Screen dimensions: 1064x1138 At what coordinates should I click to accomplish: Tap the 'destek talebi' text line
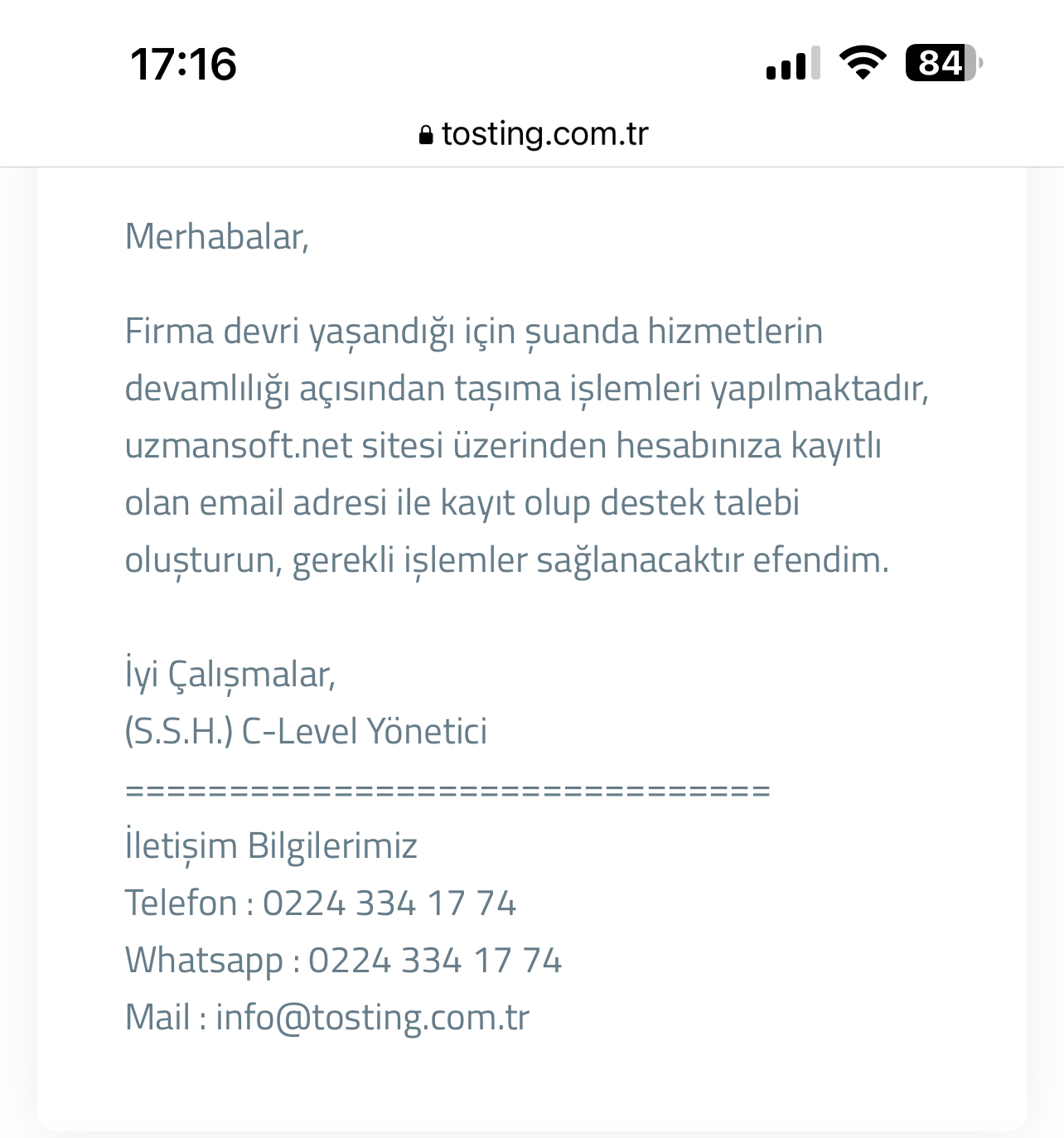[699, 502]
